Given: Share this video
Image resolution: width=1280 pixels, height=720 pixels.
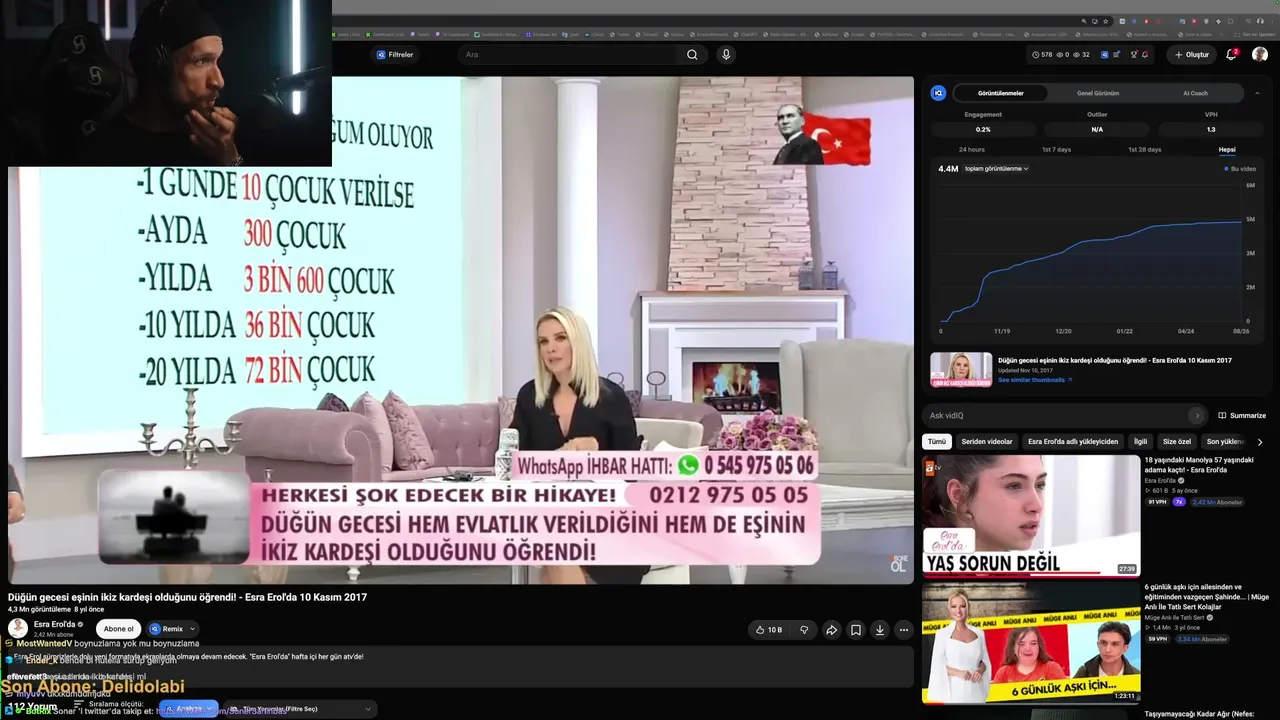Looking at the screenshot, I should coord(831,630).
